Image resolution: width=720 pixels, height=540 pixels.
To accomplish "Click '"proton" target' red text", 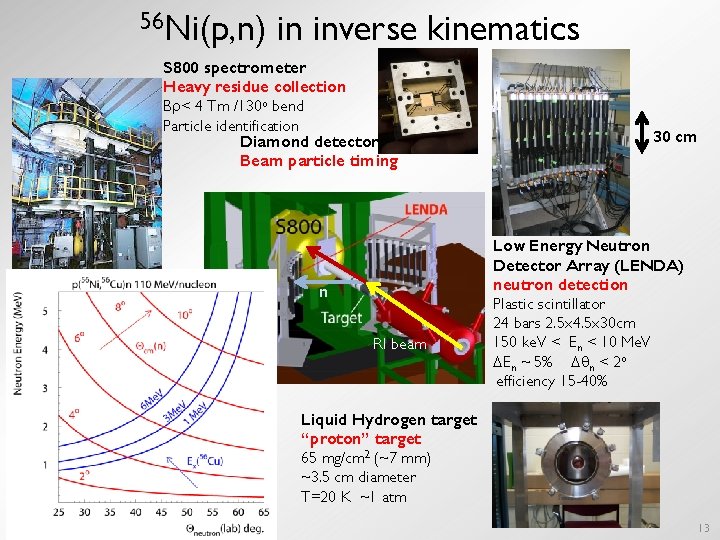I will pos(360,439).
